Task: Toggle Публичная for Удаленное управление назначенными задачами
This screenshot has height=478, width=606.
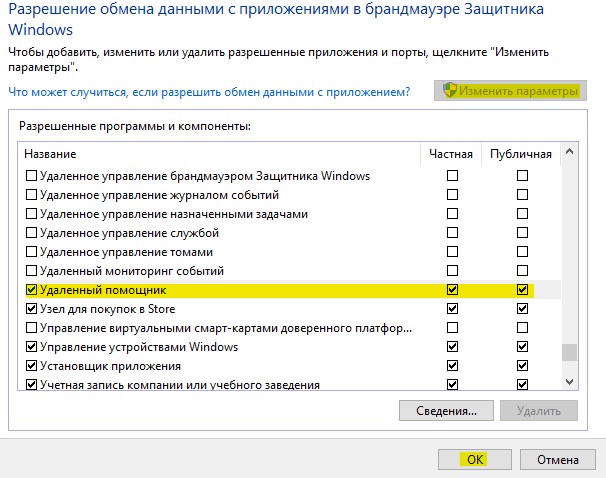Action: click(522, 213)
